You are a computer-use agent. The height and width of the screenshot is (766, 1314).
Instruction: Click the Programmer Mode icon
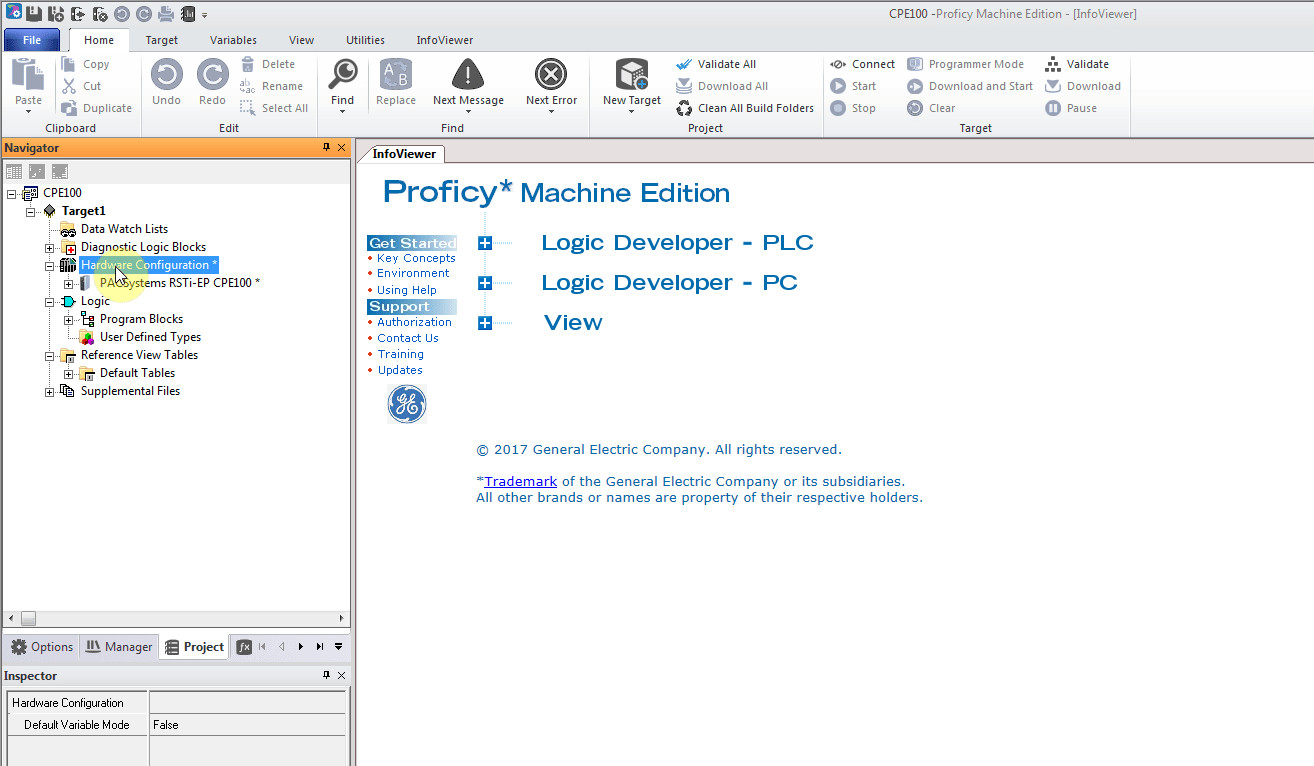[915, 64]
